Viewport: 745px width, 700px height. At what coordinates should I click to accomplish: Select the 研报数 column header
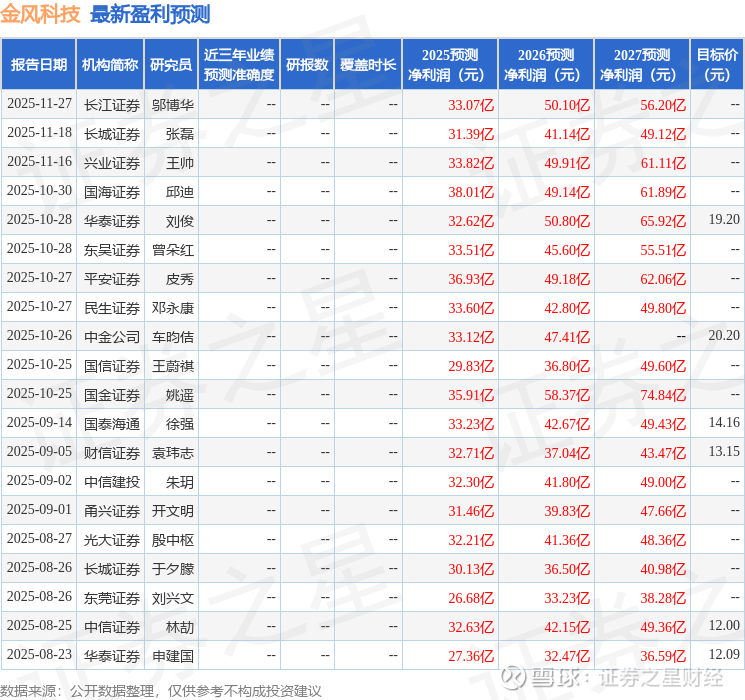(307, 65)
